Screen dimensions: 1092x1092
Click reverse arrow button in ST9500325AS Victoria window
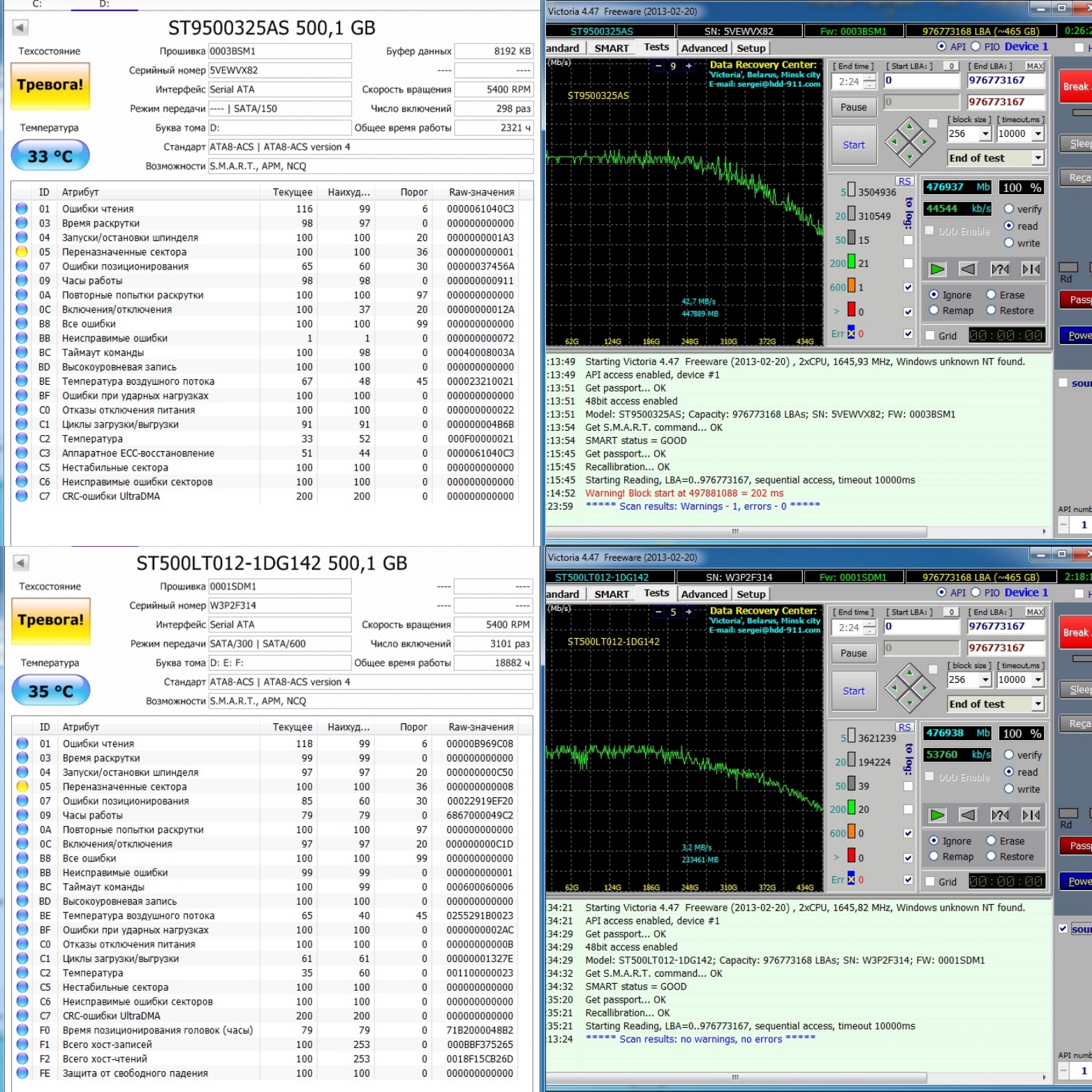(968, 269)
